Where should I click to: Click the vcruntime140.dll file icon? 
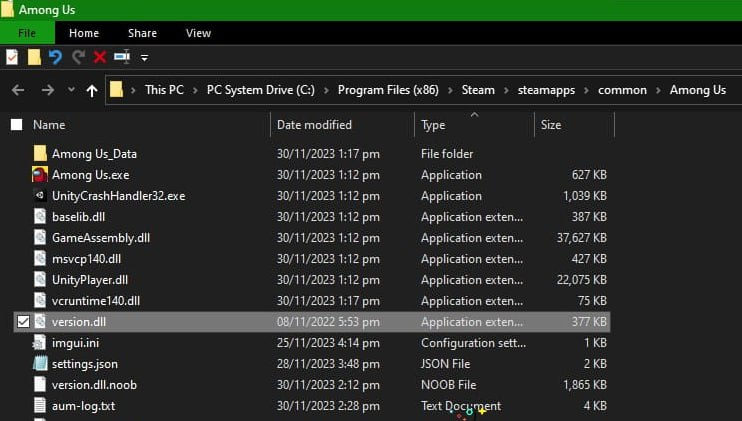coord(40,301)
